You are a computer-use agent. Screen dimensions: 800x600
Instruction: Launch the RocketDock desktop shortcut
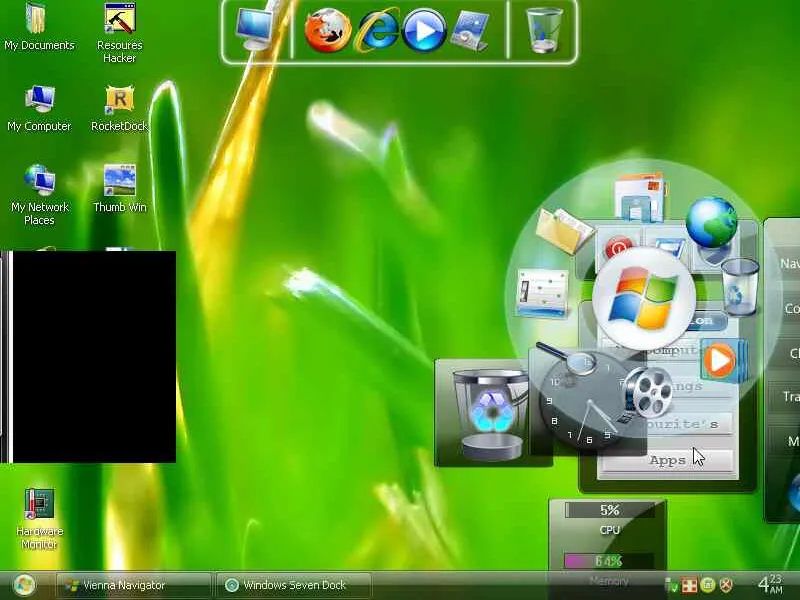[119, 109]
